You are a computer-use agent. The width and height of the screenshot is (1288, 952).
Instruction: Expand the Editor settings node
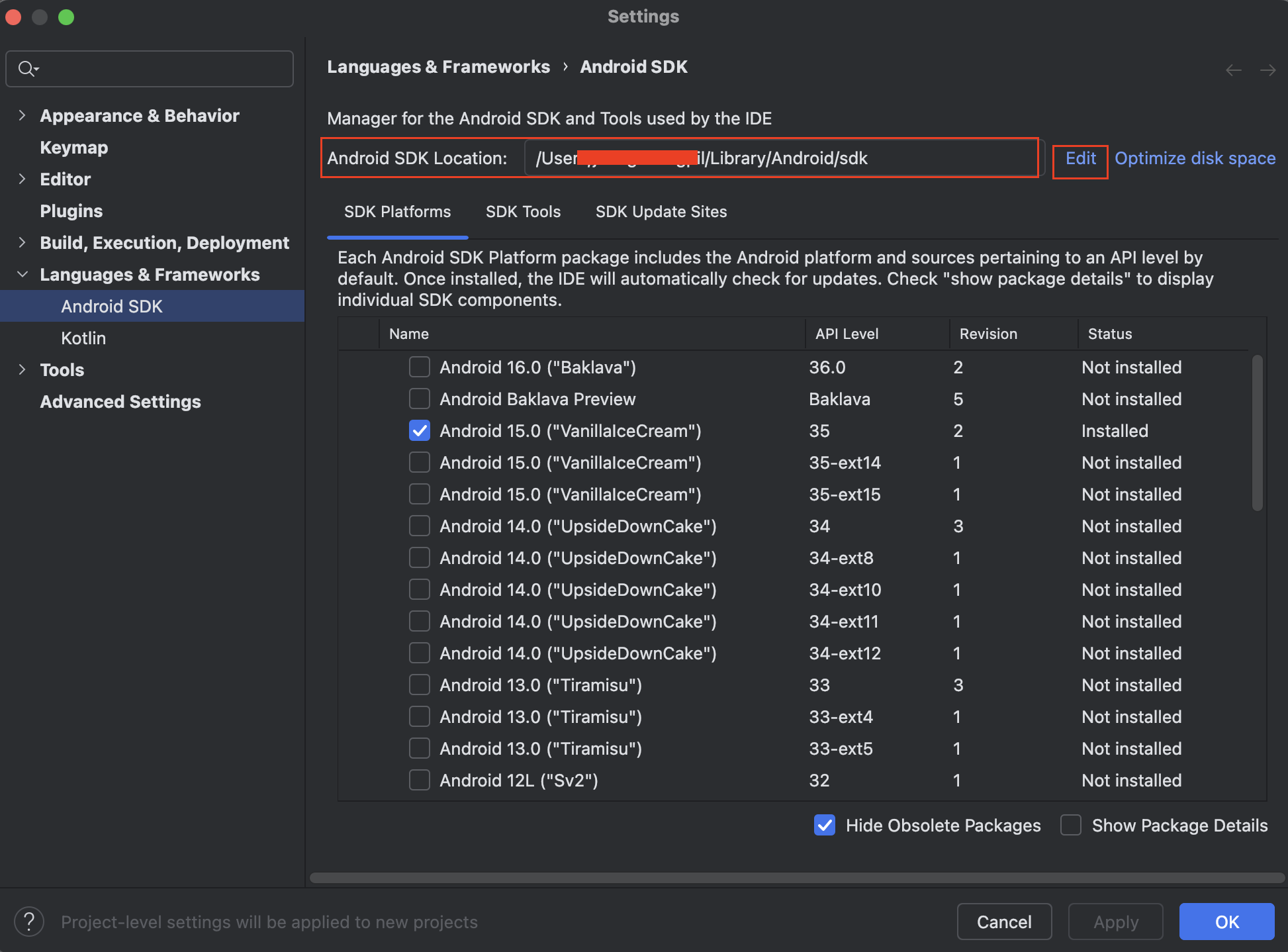(x=23, y=179)
